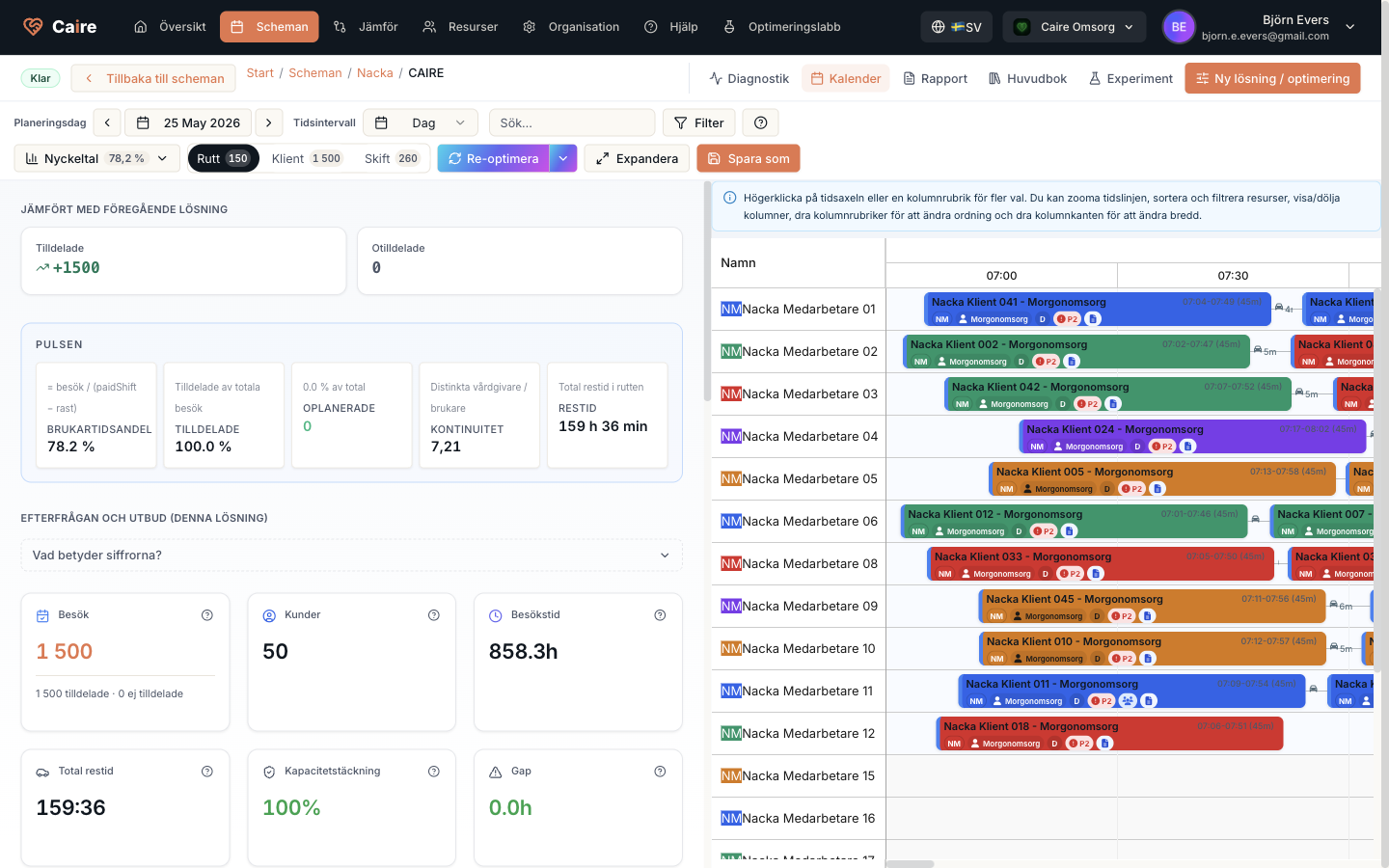
Task: Open the Dag time interval dropdown
Action: (x=421, y=122)
